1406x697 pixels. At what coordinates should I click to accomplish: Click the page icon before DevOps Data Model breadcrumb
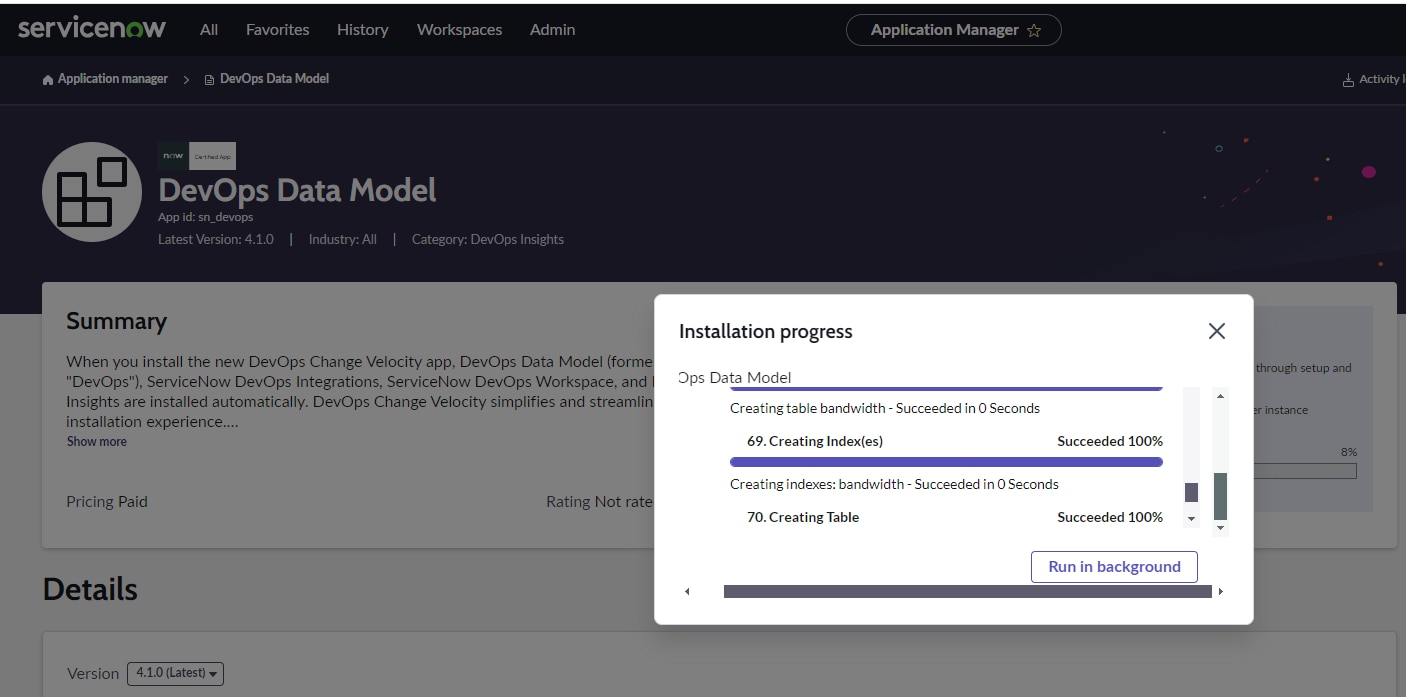209,79
